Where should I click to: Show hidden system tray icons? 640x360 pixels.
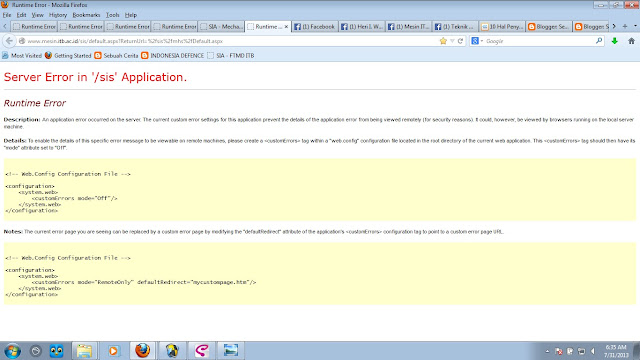(x=547, y=351)
